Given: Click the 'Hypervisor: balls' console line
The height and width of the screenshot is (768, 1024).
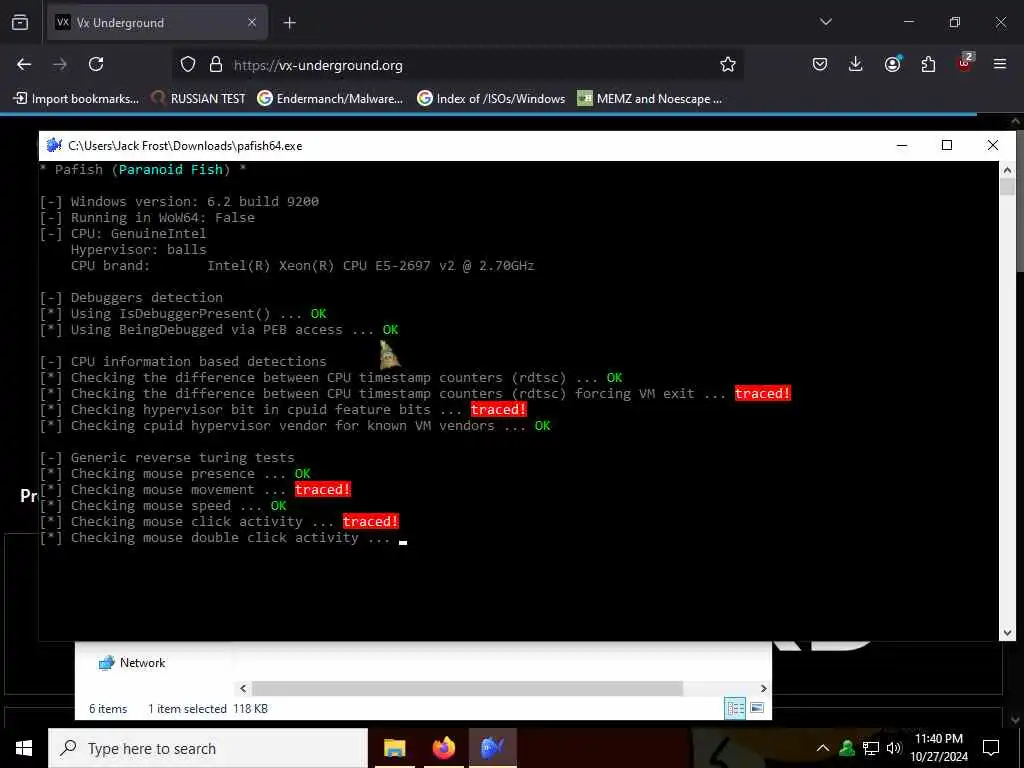Looking at the screenshot, I should coord(138,249).
